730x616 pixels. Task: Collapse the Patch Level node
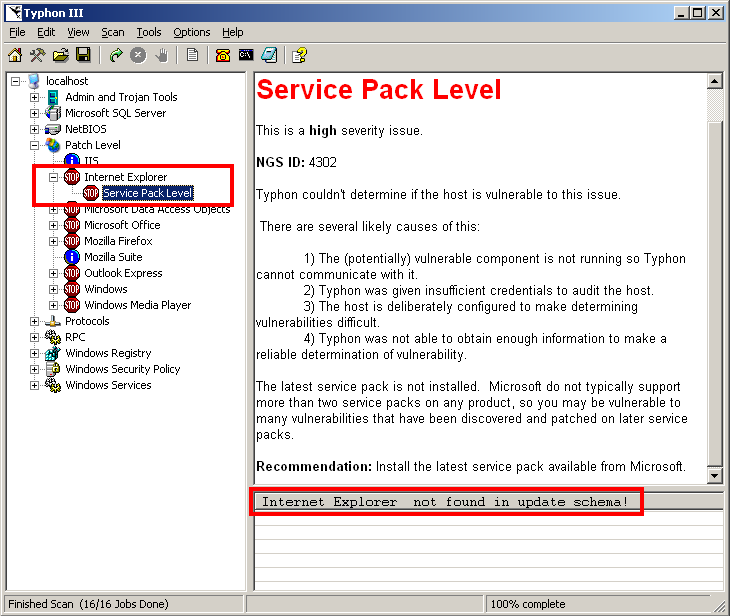click(34, 145)
